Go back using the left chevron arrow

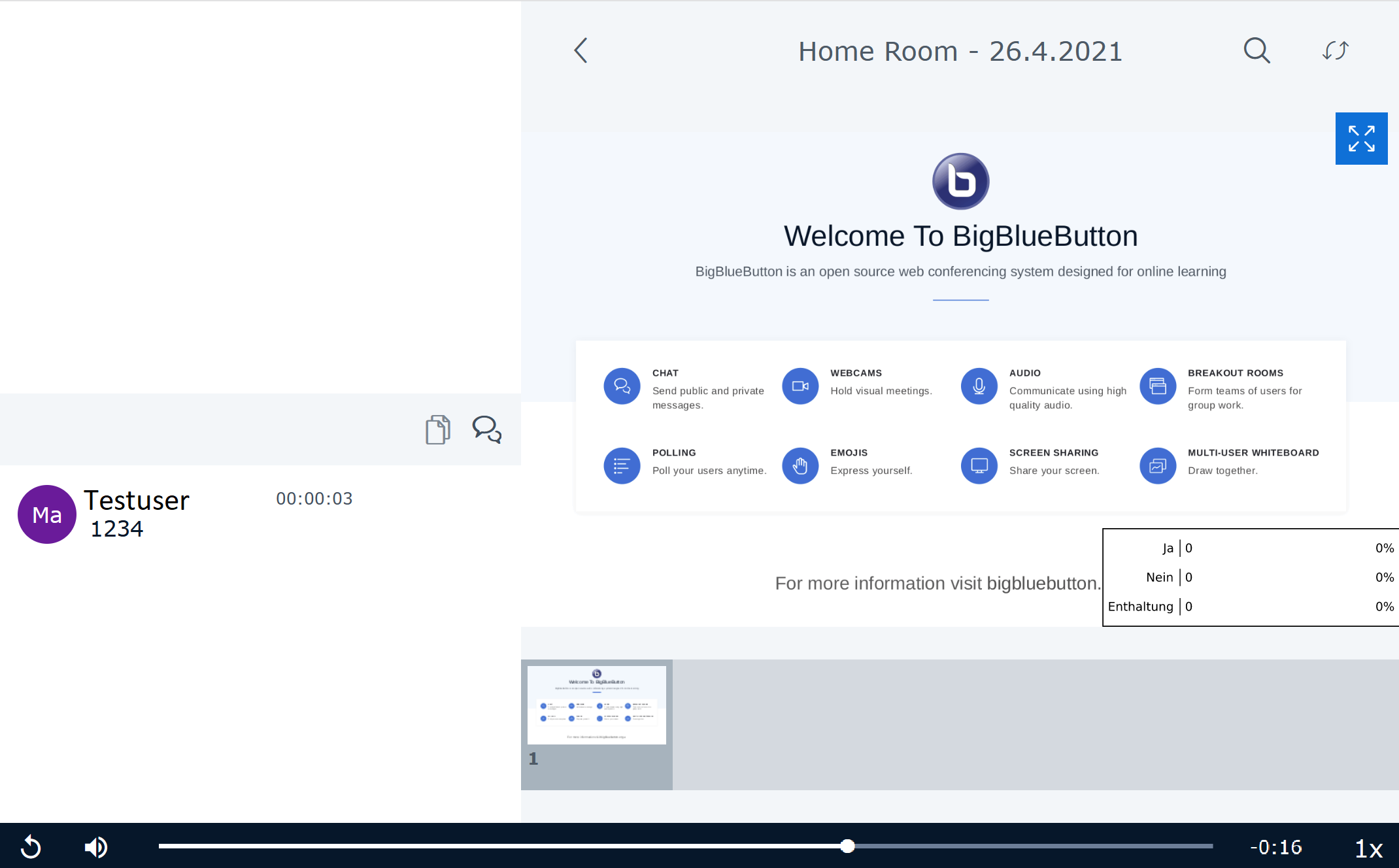coord(581,50)
